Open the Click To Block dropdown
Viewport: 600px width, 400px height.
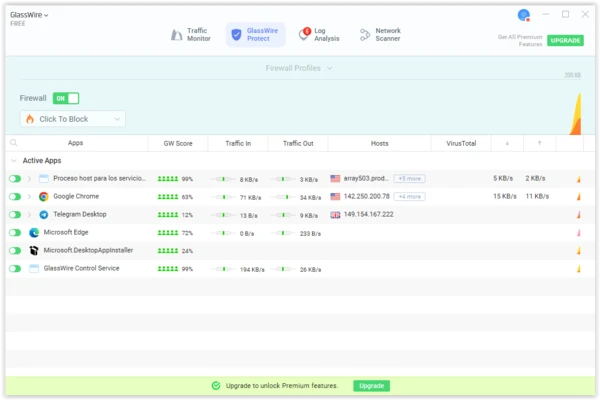coord(72,119)
